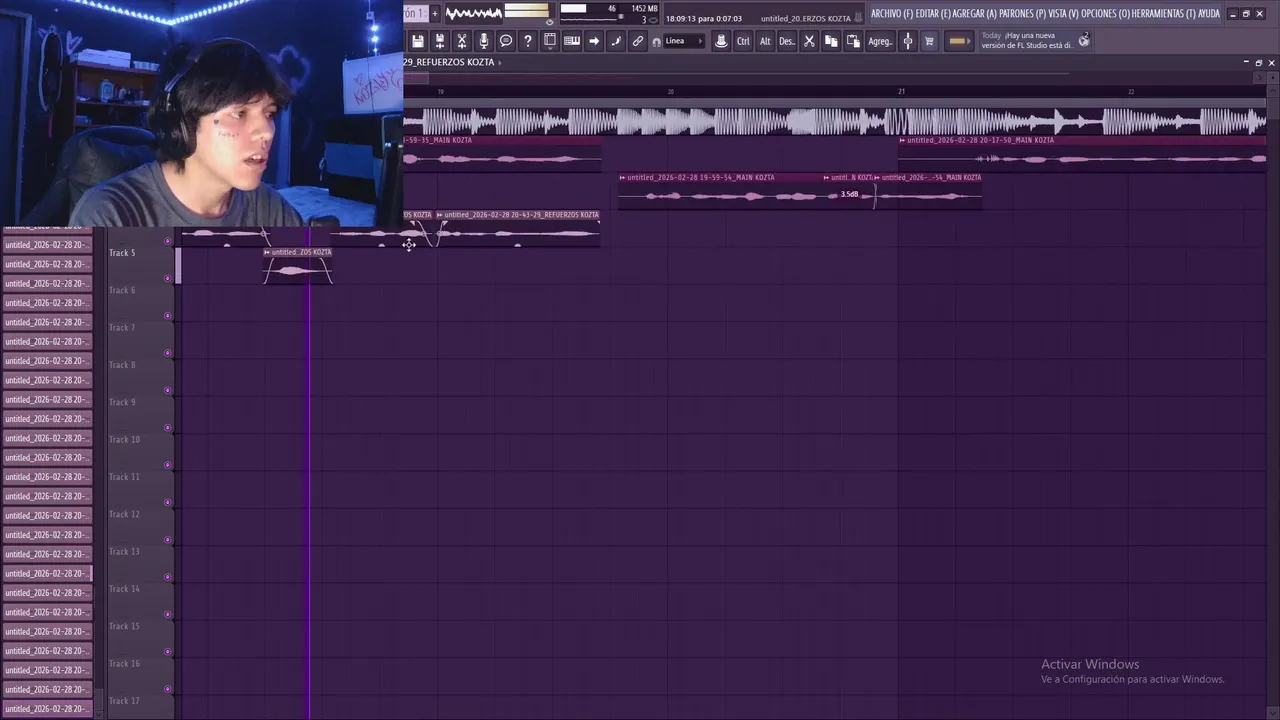Click the right arrow toolbar icon

(x=594, y=41)
